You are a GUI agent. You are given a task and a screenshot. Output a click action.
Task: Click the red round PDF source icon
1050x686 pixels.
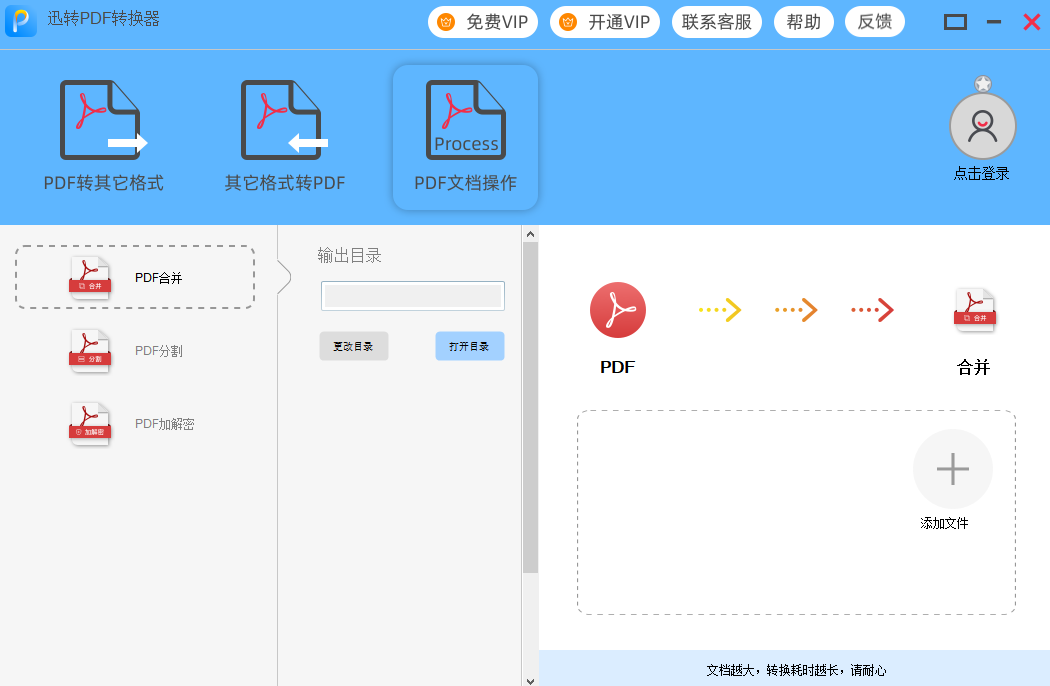pyautogui.click(x=617, y=310)
